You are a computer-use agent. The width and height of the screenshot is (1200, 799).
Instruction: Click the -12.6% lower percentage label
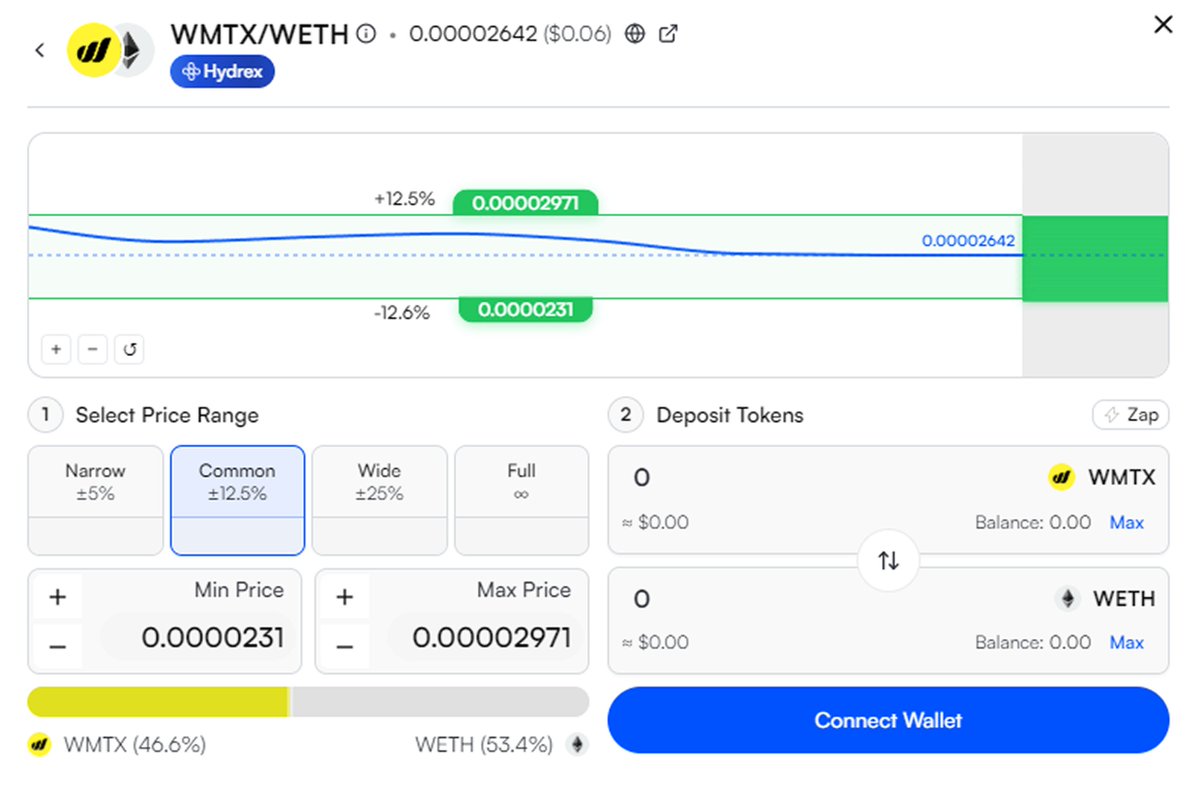coord(402,313)
